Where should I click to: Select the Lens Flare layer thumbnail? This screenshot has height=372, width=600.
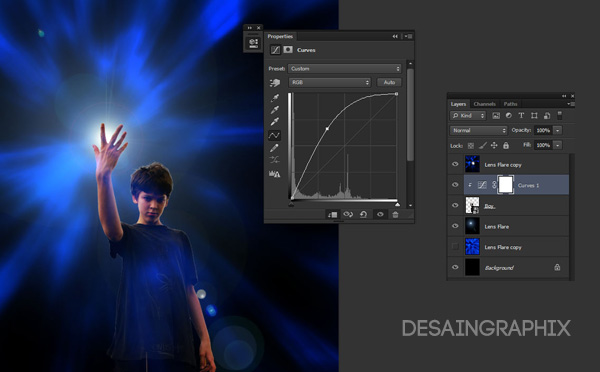[472, 226]
